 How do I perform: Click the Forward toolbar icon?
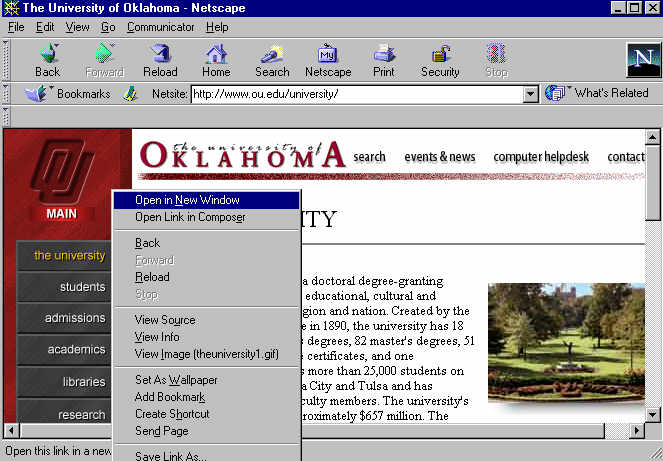tap(104, 53)
